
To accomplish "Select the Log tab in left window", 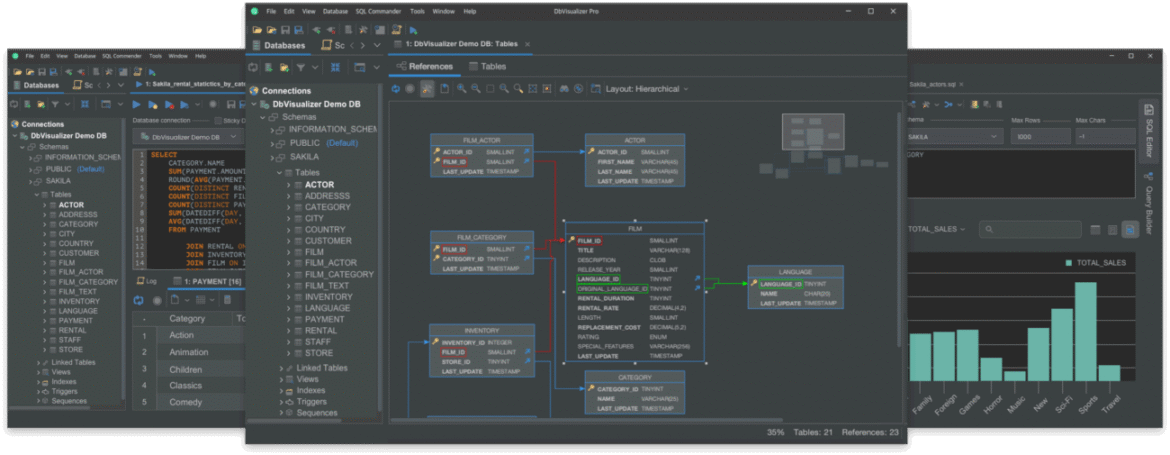I will coord(146,281).
